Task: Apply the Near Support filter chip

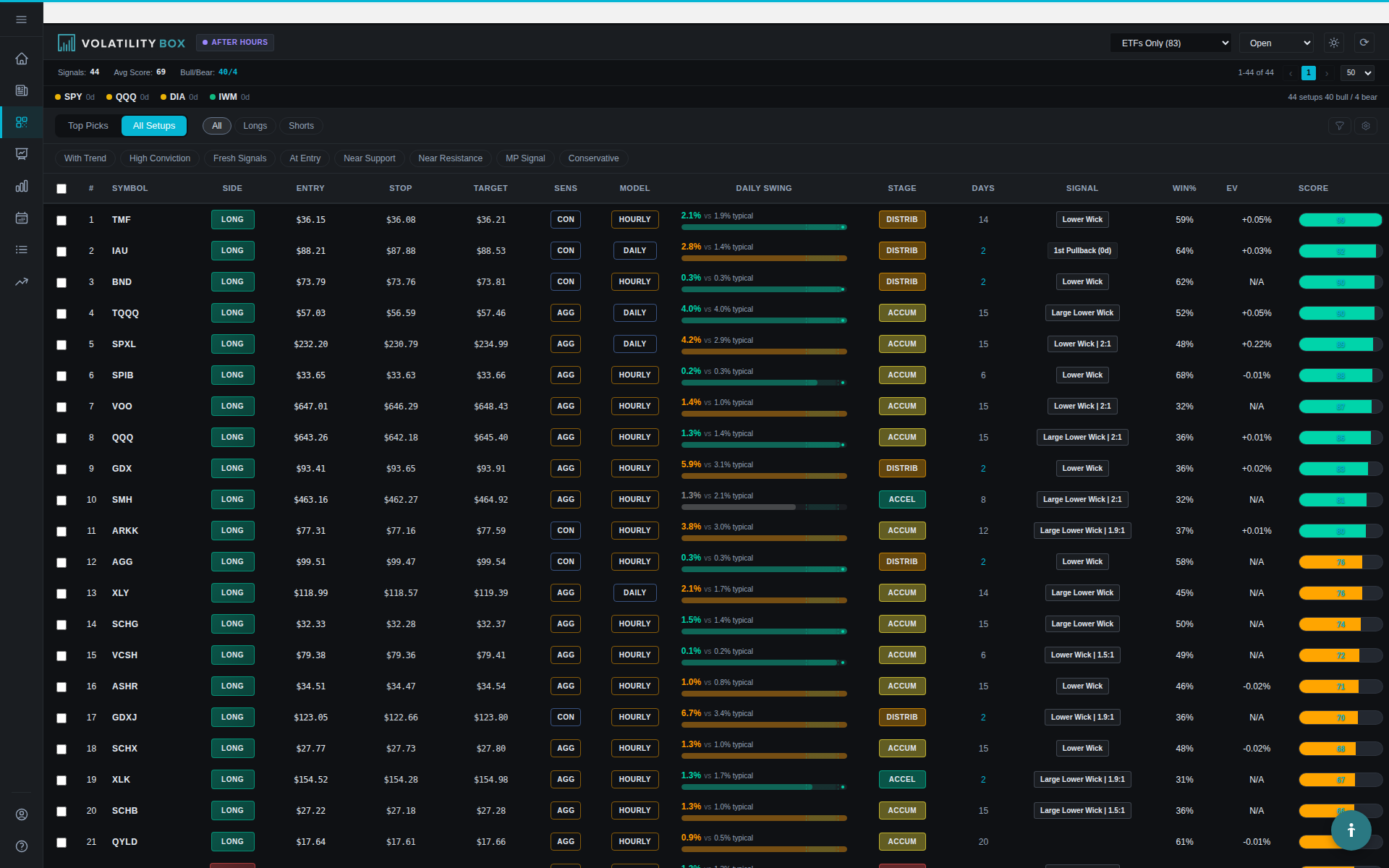Action: click(x=370, y=158)
